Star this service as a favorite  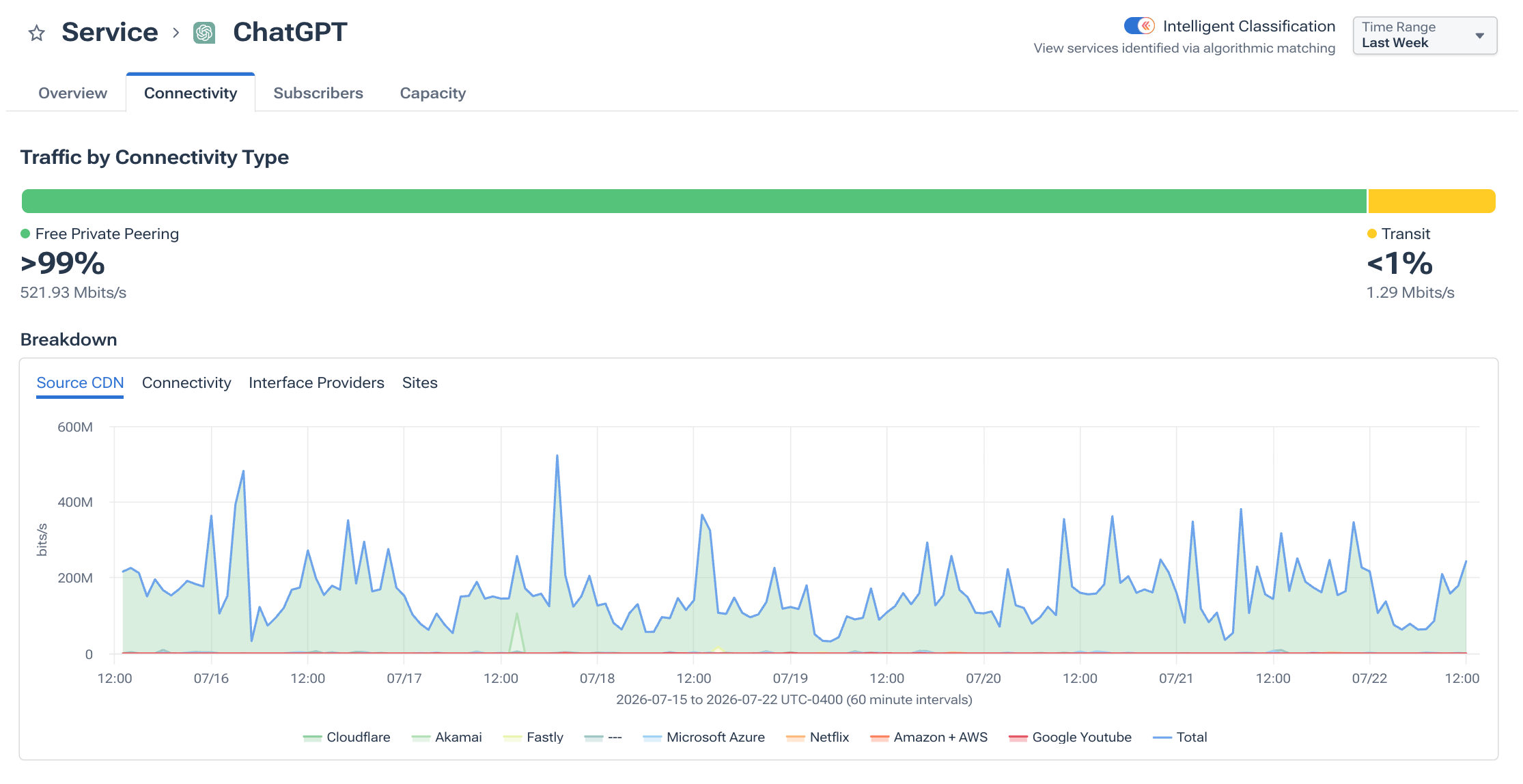tap(37, 33)
